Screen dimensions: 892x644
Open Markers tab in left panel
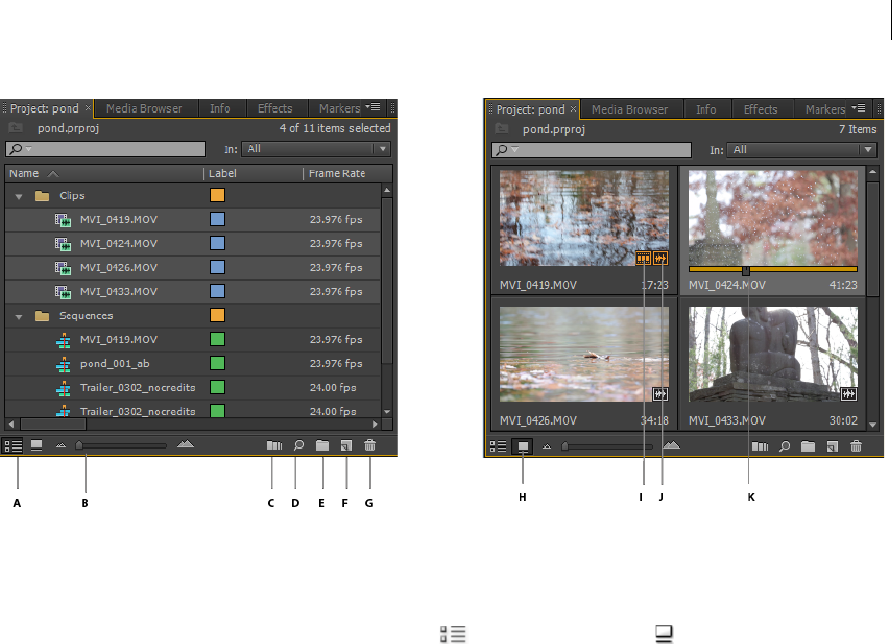click(x=339, y=108)
